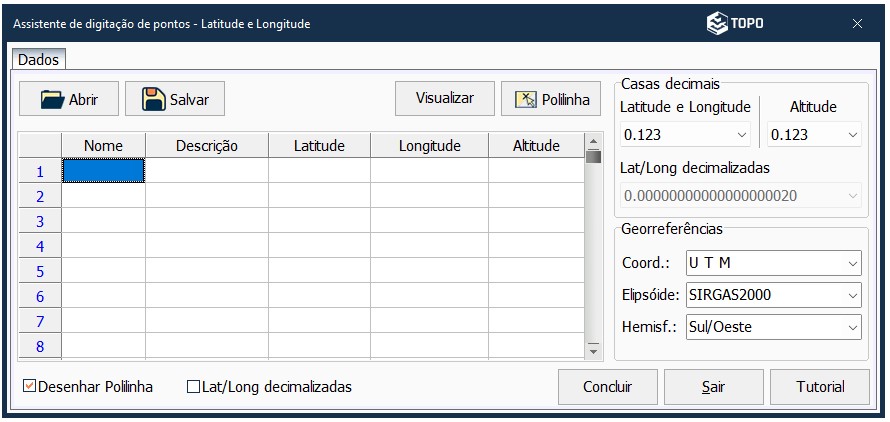
Task: Click the Salvar floppy disk icon
Action: 154,100
